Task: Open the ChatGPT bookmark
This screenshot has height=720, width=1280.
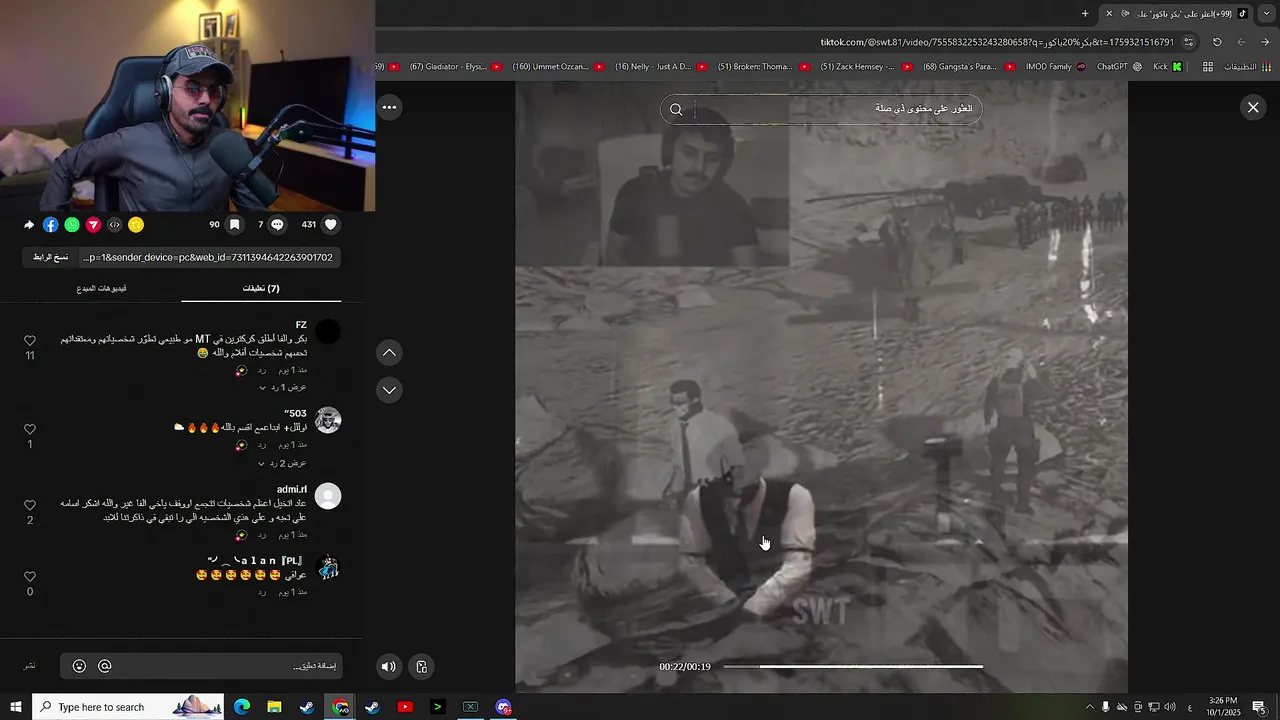Action: tap(1121, 67)
